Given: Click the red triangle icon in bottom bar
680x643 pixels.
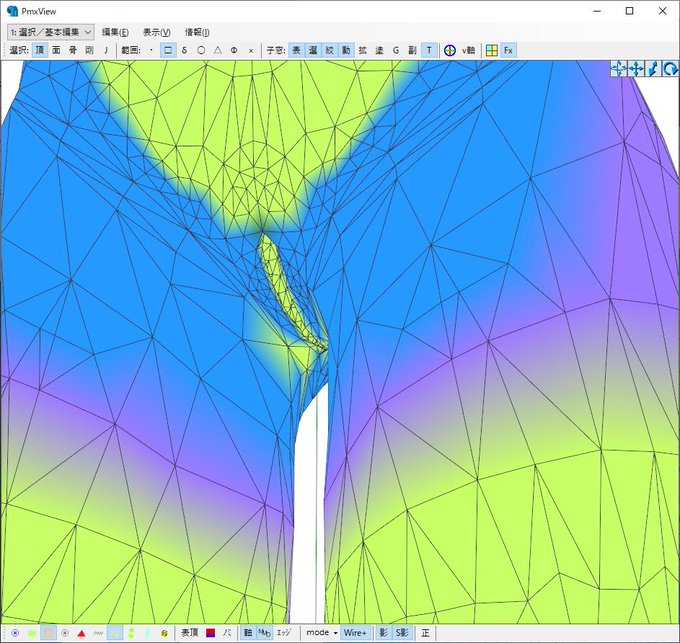Looking at the screenshot, I should click(x=81, y=633).
